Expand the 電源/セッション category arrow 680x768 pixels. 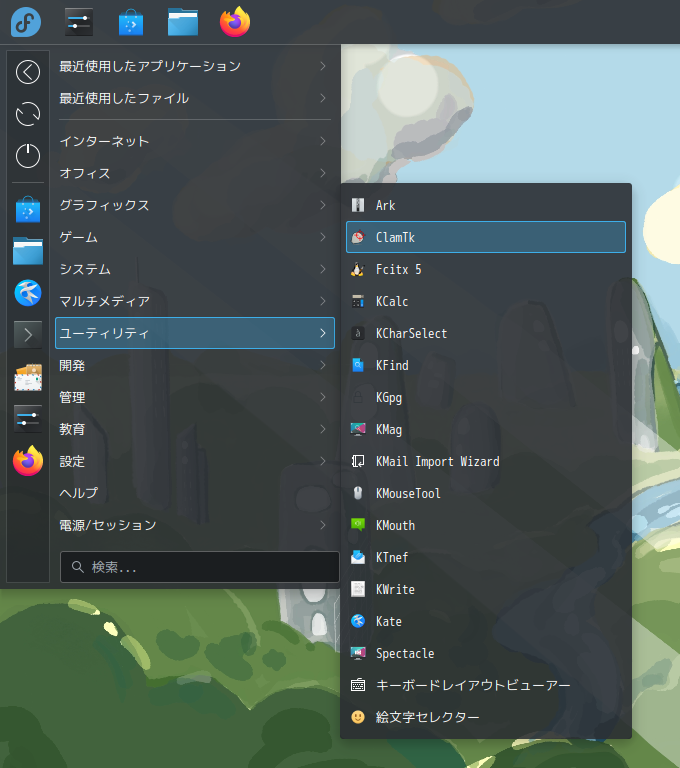coord(323,525)
